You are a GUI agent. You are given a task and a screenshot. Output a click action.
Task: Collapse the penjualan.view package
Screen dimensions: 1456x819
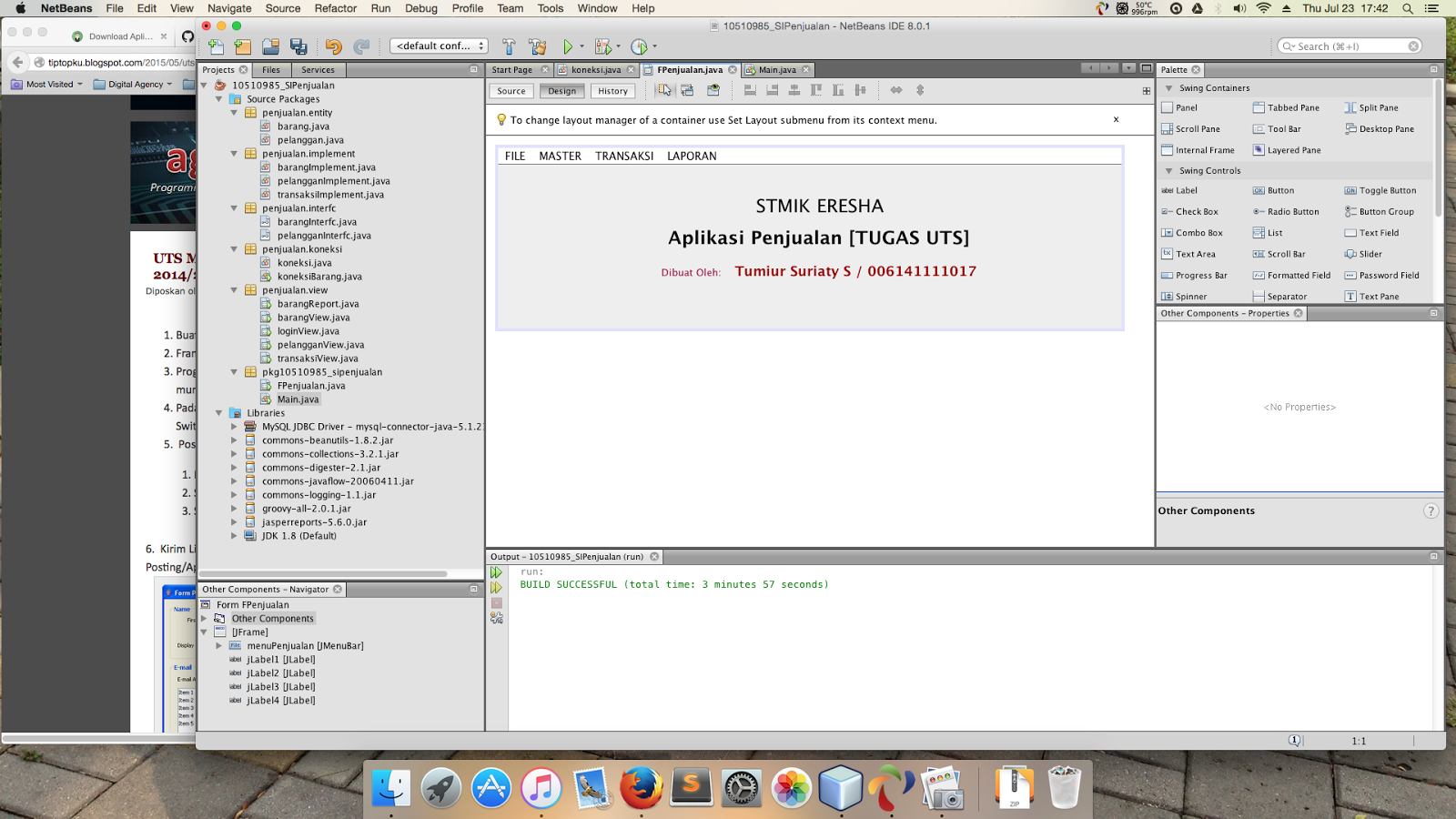pos(234,290)
